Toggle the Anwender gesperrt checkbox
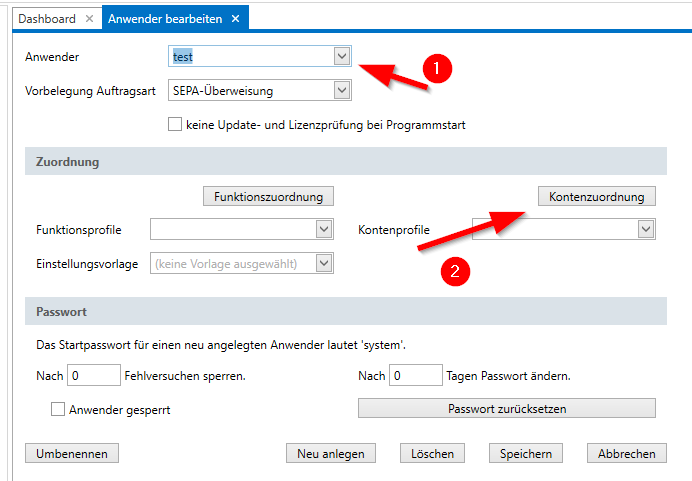692x481 pixels. click(x=58, y=409)
